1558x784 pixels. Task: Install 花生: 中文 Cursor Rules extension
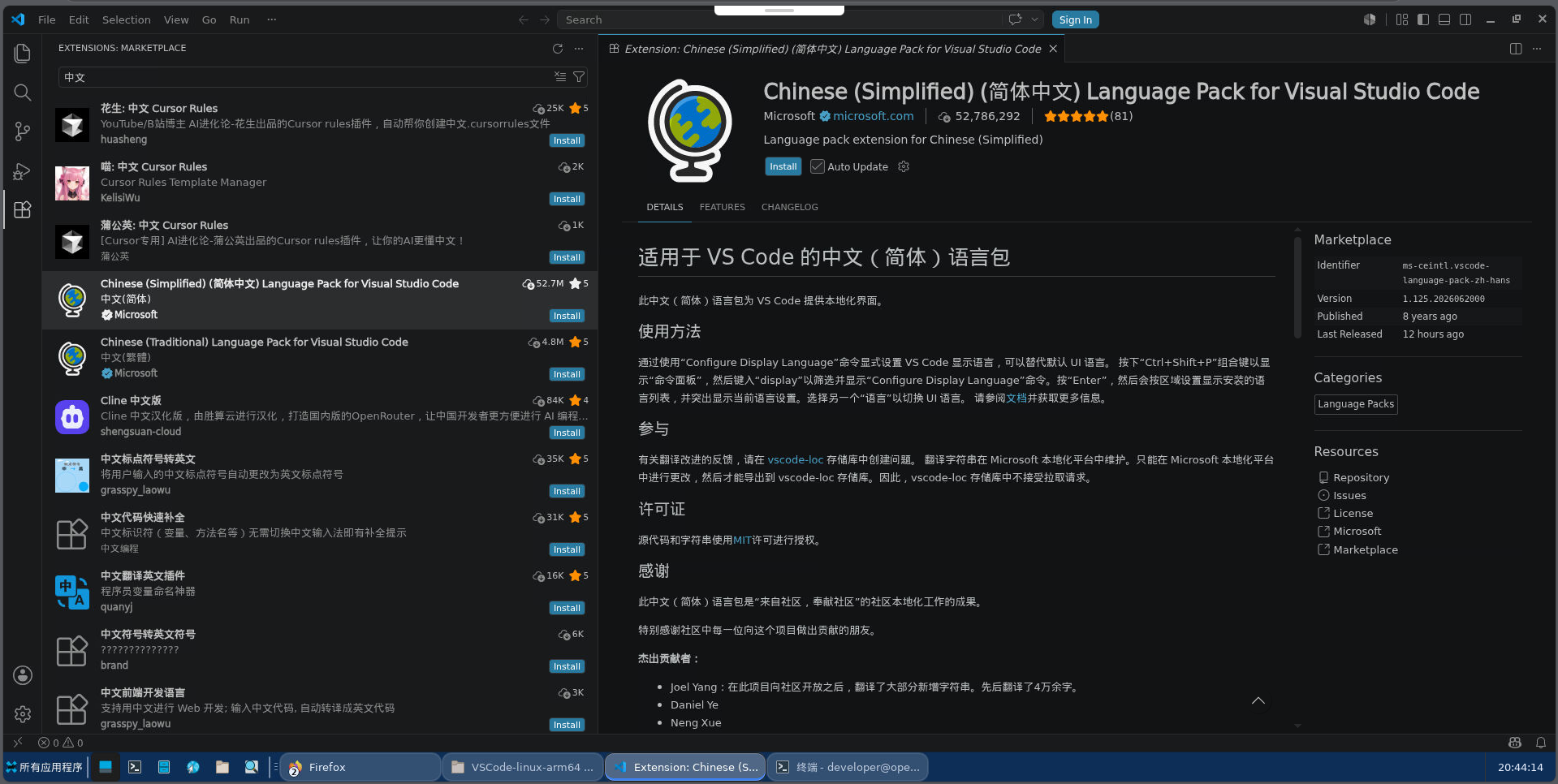click(x=567, y=140)
